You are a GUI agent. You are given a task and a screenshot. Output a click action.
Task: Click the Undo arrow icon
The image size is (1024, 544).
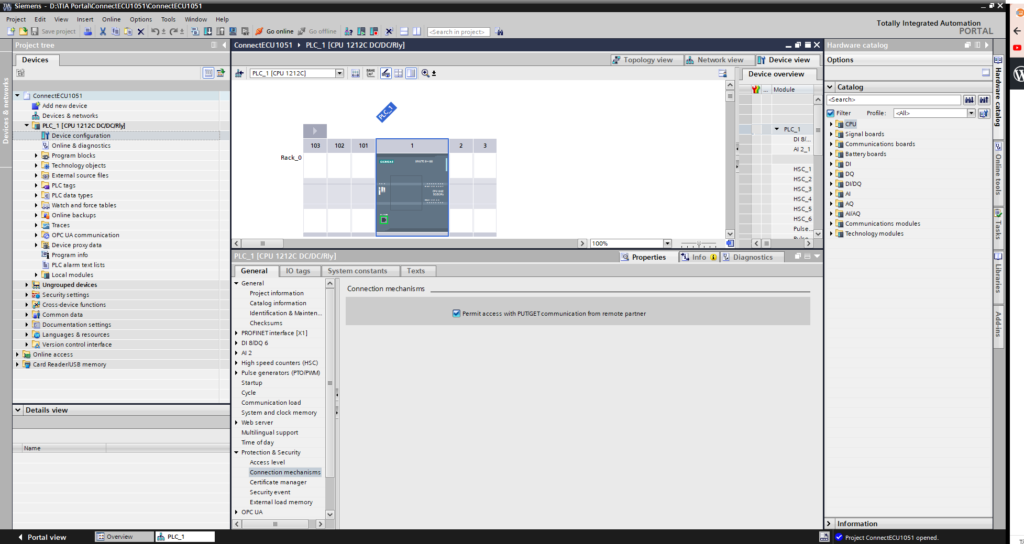155,31
